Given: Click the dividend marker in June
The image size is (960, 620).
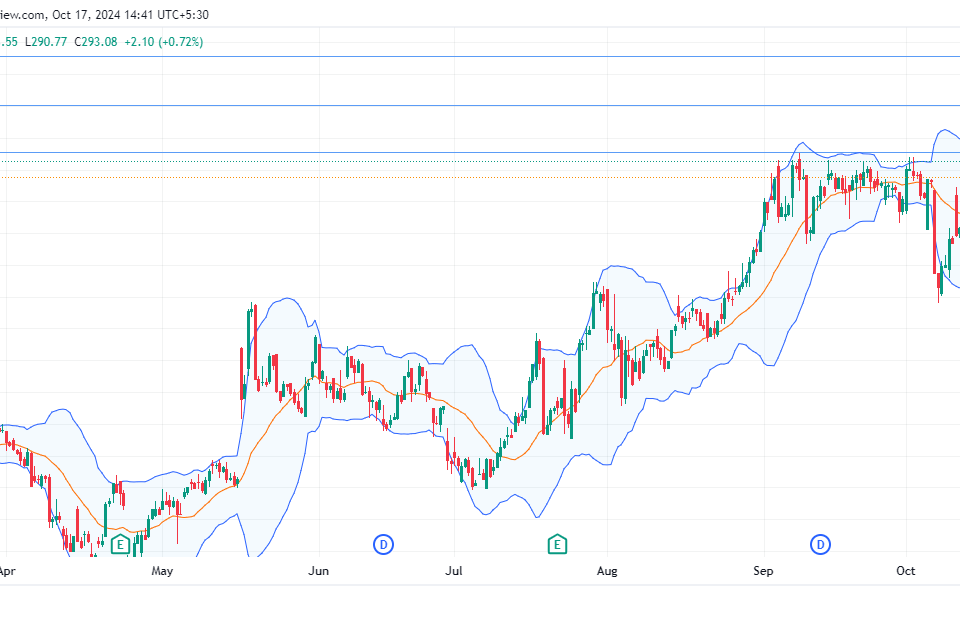Looking at the screenshot, I should click(x=383, y=544).
